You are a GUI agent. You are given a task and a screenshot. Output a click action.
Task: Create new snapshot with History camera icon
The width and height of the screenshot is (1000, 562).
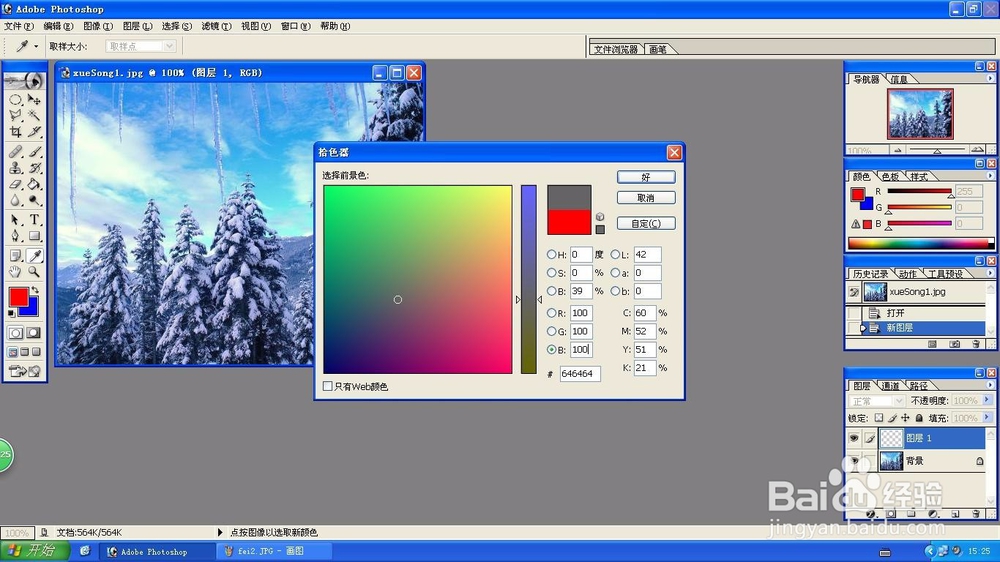[954, 344]
